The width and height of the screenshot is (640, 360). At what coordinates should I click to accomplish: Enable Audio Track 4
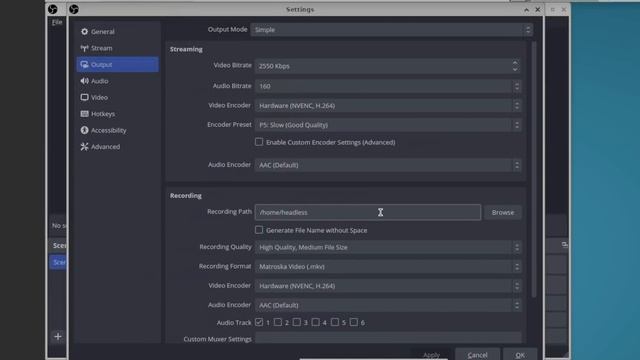tap(316, 322)
